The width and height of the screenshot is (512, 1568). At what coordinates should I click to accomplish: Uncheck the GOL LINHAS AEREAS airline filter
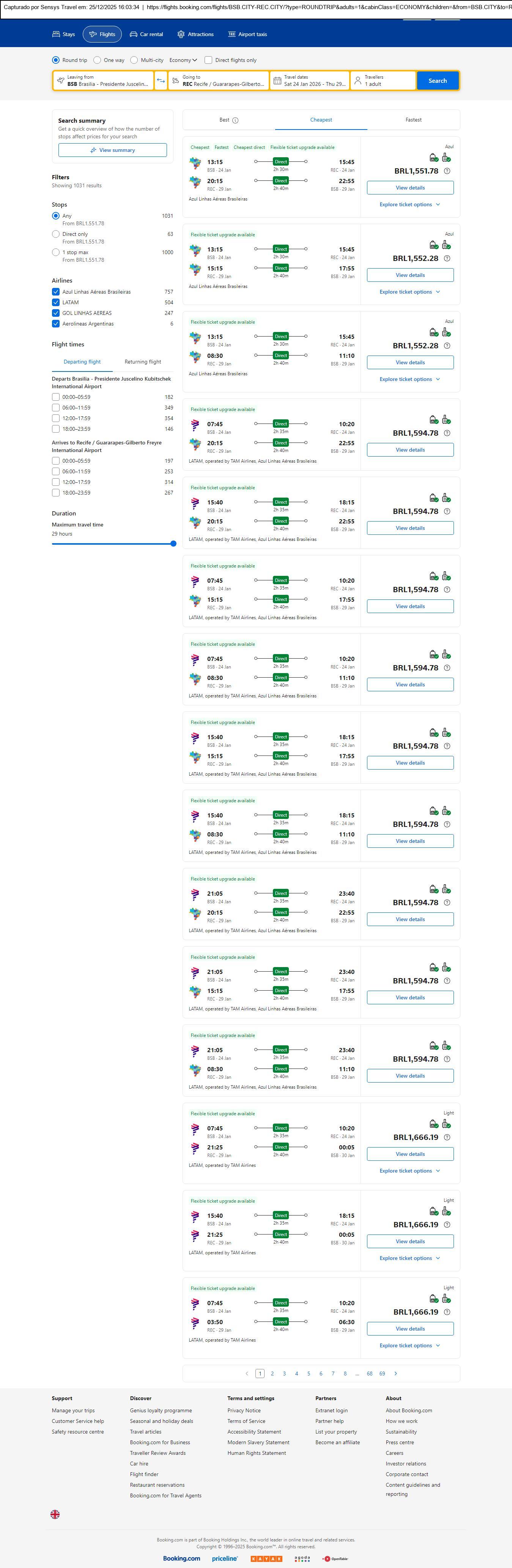click(x=56, y=313)
